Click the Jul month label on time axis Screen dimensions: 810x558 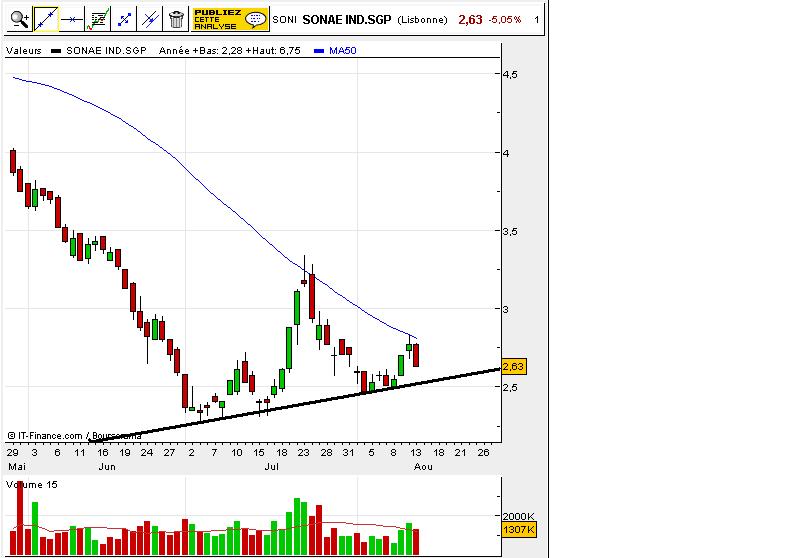click(x=271, y=467)
